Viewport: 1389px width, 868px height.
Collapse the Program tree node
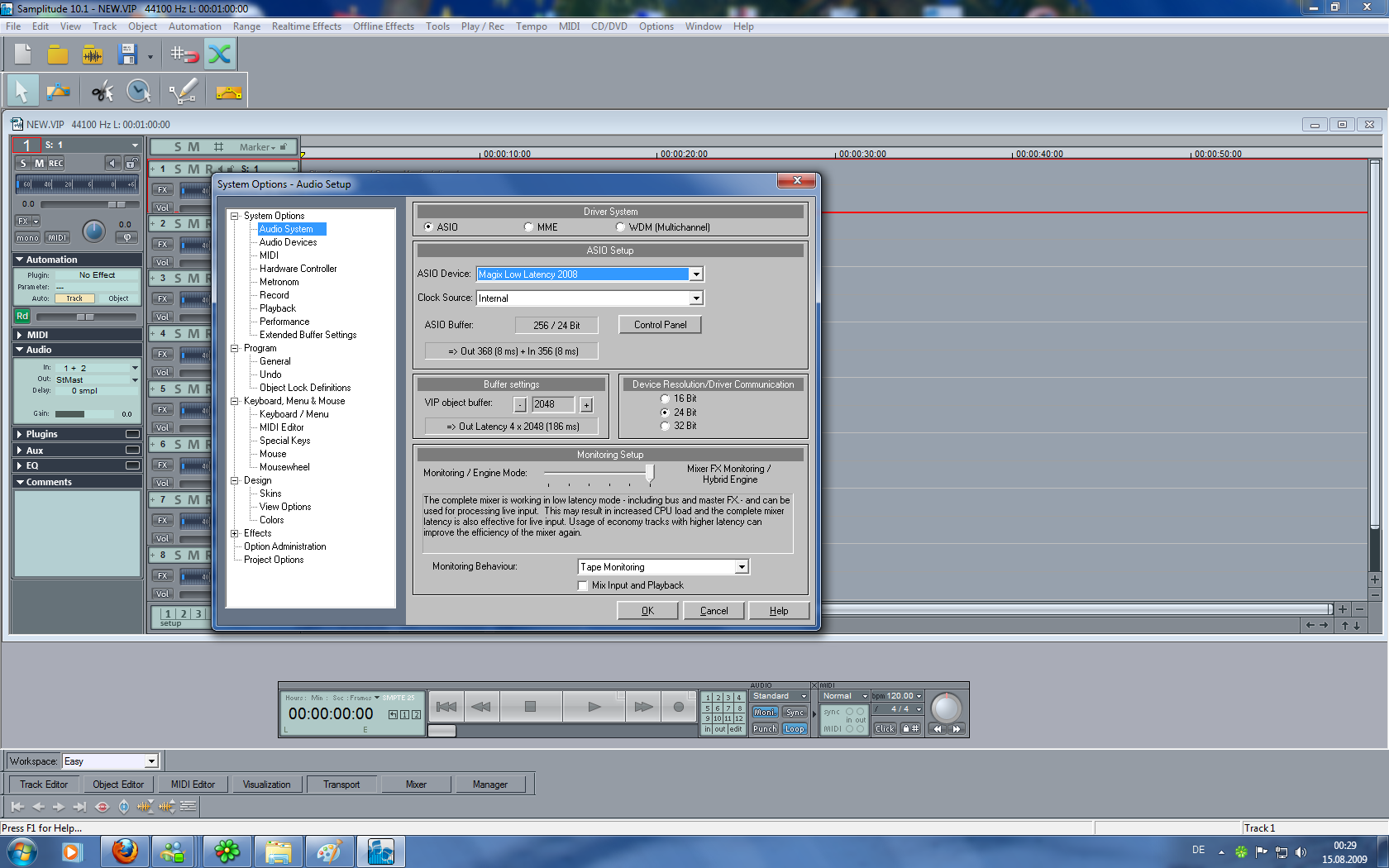[x=235, y=348]
